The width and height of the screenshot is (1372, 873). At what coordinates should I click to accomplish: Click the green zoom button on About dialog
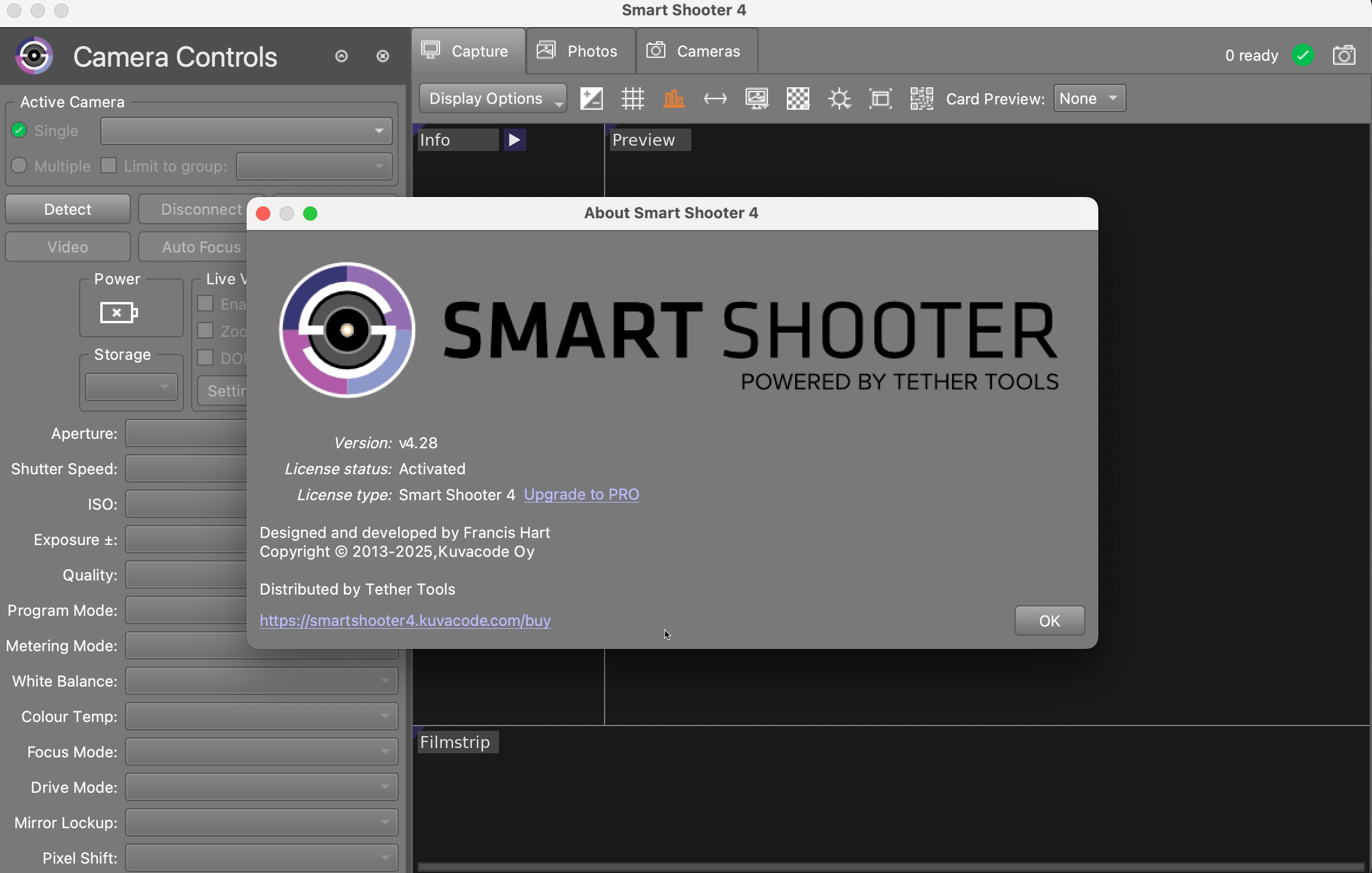[x=310, y=214]
